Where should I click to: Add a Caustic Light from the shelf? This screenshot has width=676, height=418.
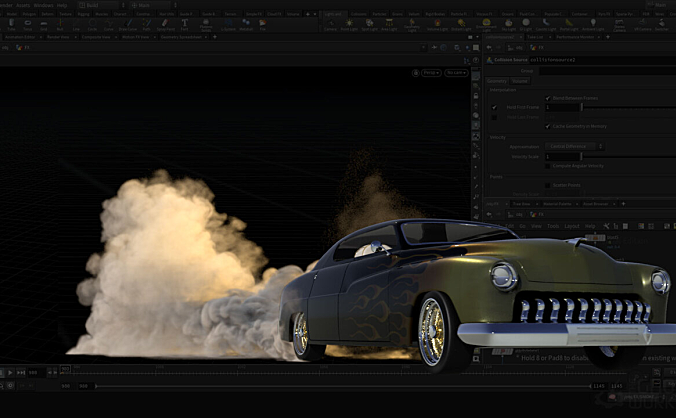[546, 25]
